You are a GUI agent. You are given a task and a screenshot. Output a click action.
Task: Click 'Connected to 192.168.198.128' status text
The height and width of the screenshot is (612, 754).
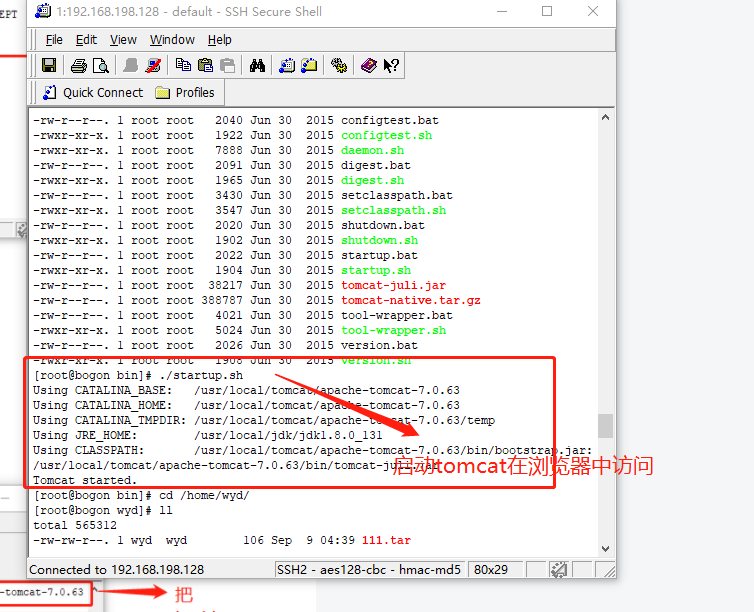point(117,570)
